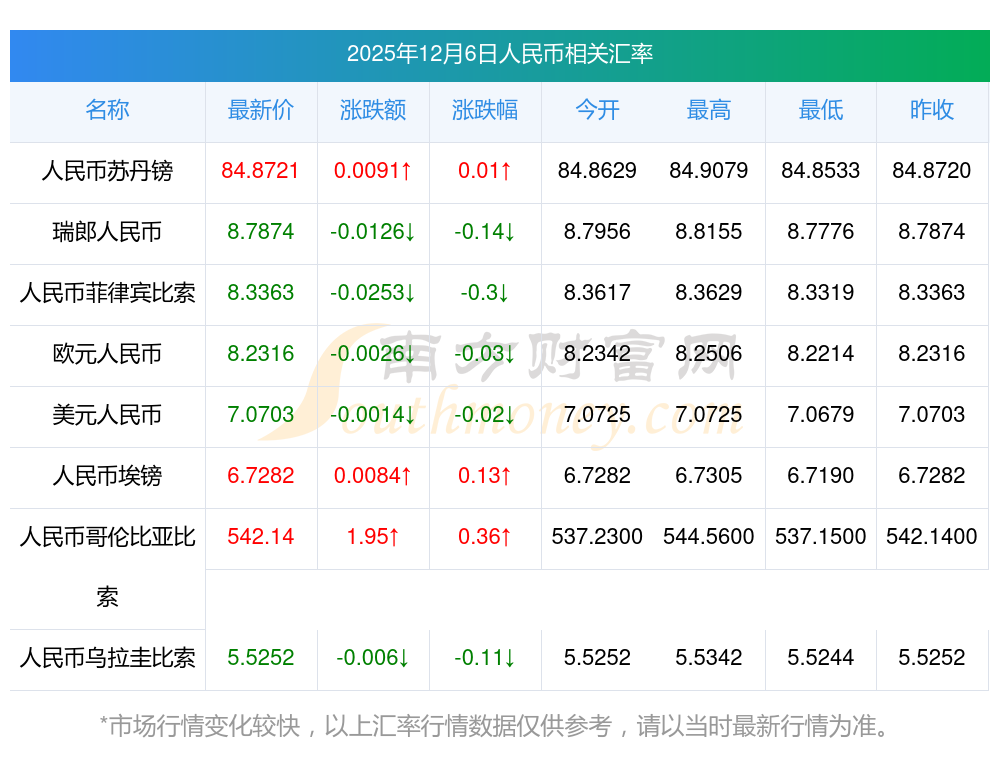Click high value 8.2506
This screenshot has width=1000, height=757.
[709, 353]
